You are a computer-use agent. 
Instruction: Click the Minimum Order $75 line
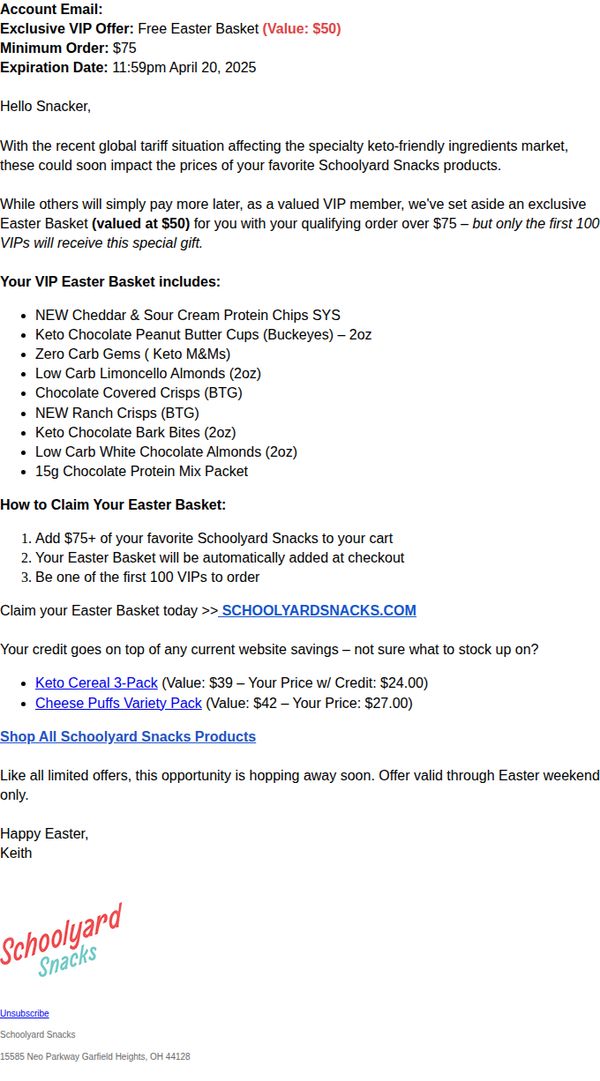click(x=68, y=48)
